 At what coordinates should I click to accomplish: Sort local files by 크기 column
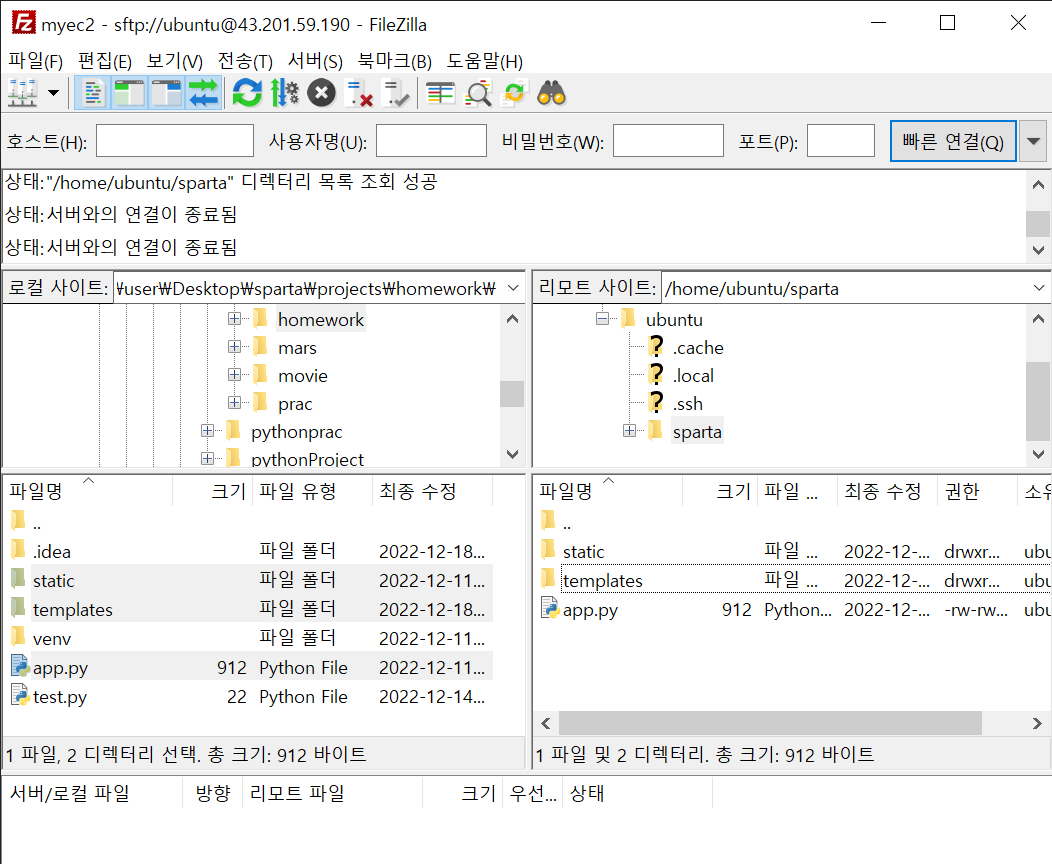tap(213, 491)
